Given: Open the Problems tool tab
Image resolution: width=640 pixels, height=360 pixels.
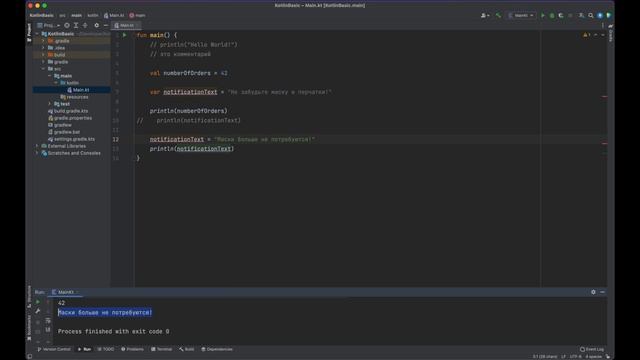Looking at the screenshot, I should (132, 349).
